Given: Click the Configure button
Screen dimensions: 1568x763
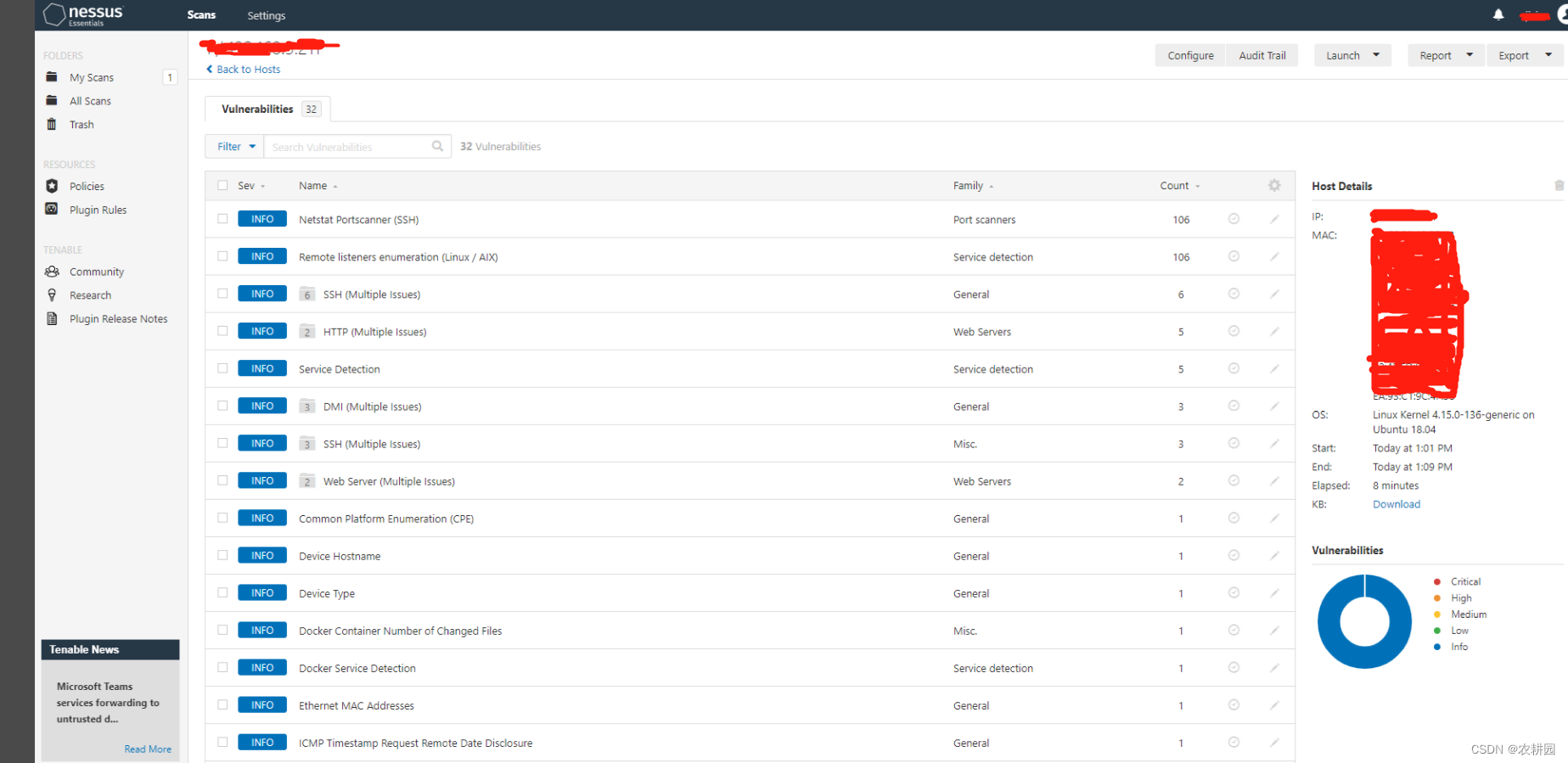Looking at the screenshot, I should click(x=1190, y=55).
